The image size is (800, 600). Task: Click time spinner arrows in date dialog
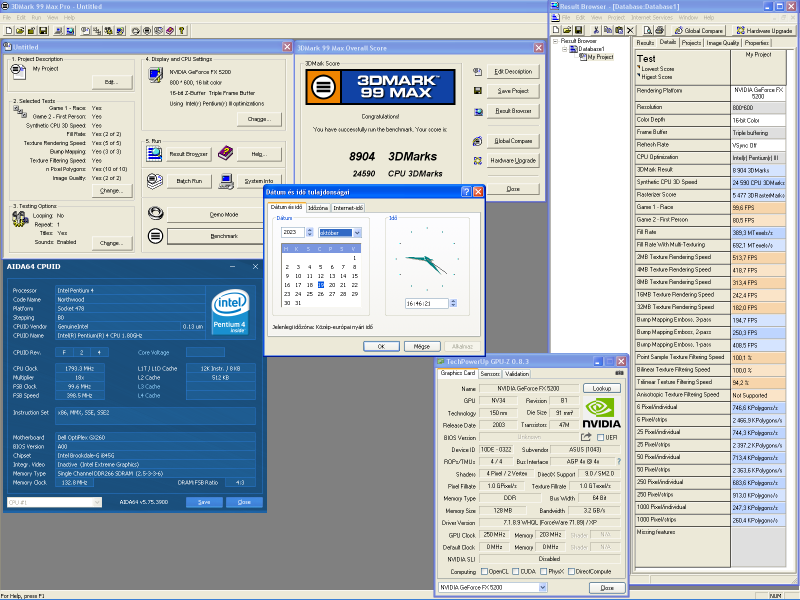453,304
